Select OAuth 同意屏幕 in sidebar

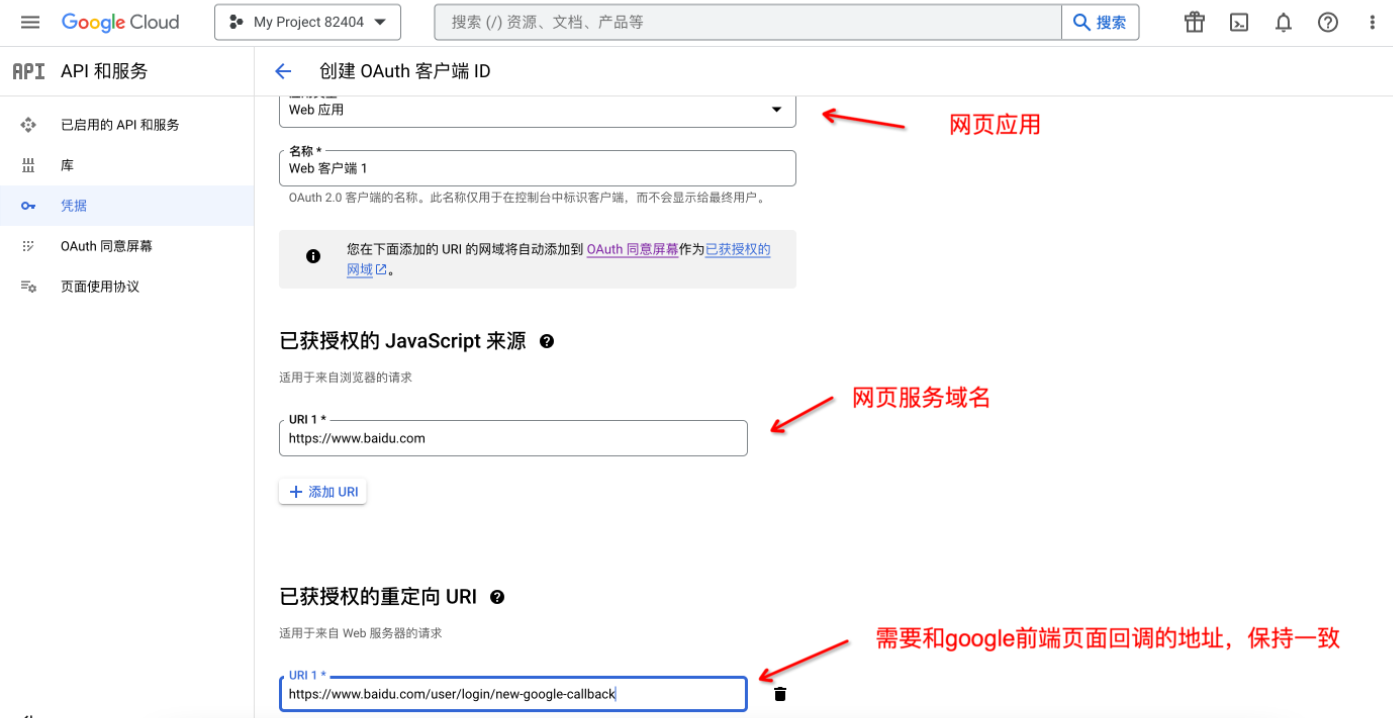tap(127, 246)
